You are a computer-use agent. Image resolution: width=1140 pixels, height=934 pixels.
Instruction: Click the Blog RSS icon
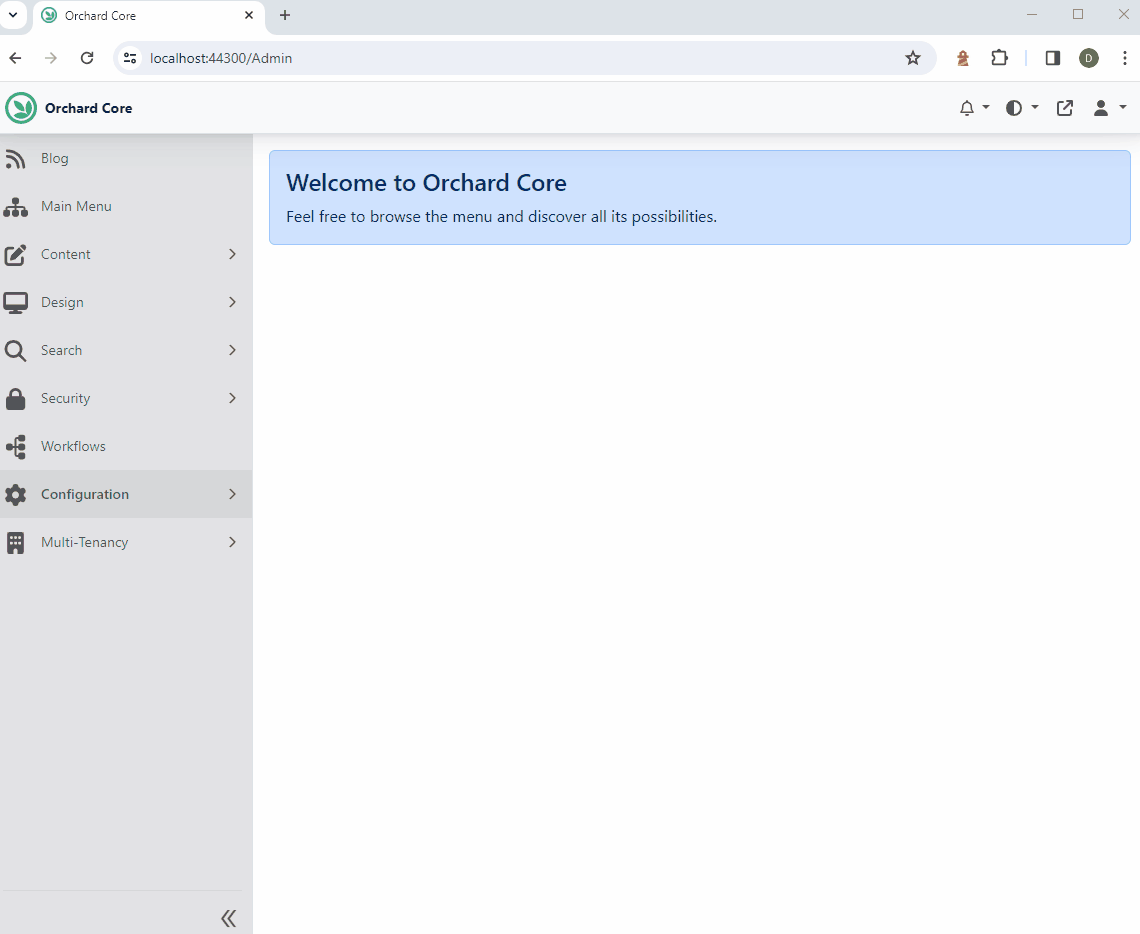(15, 158)
